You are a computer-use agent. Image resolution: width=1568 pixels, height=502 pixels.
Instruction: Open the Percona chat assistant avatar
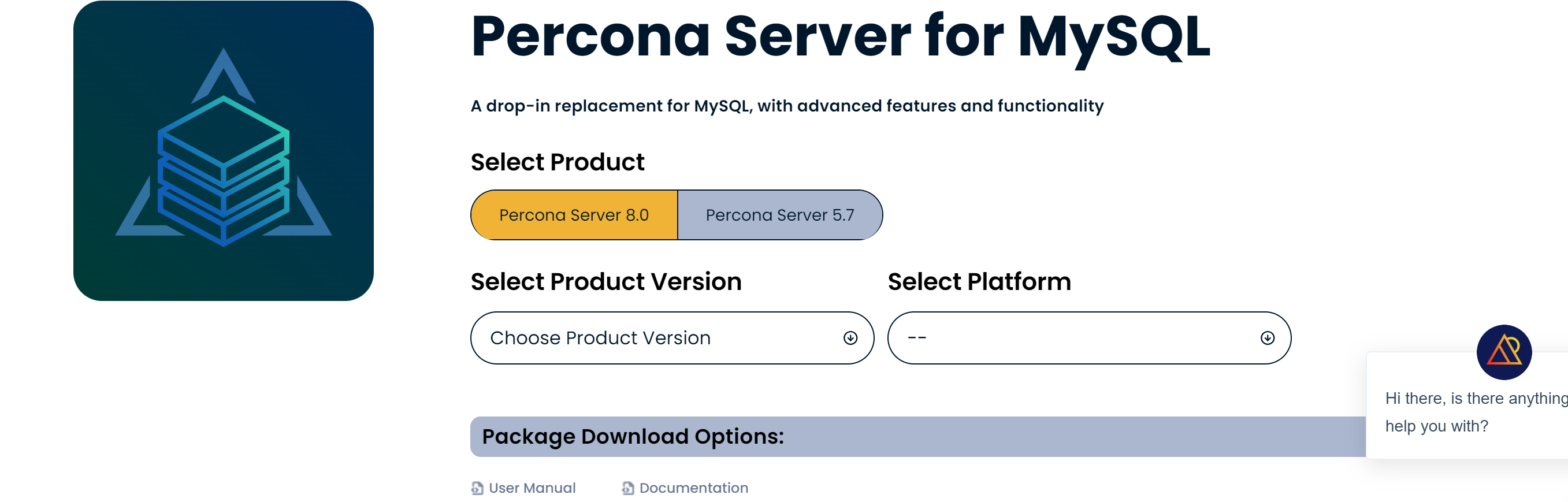pyautogui.click(x=1503, y=352)
